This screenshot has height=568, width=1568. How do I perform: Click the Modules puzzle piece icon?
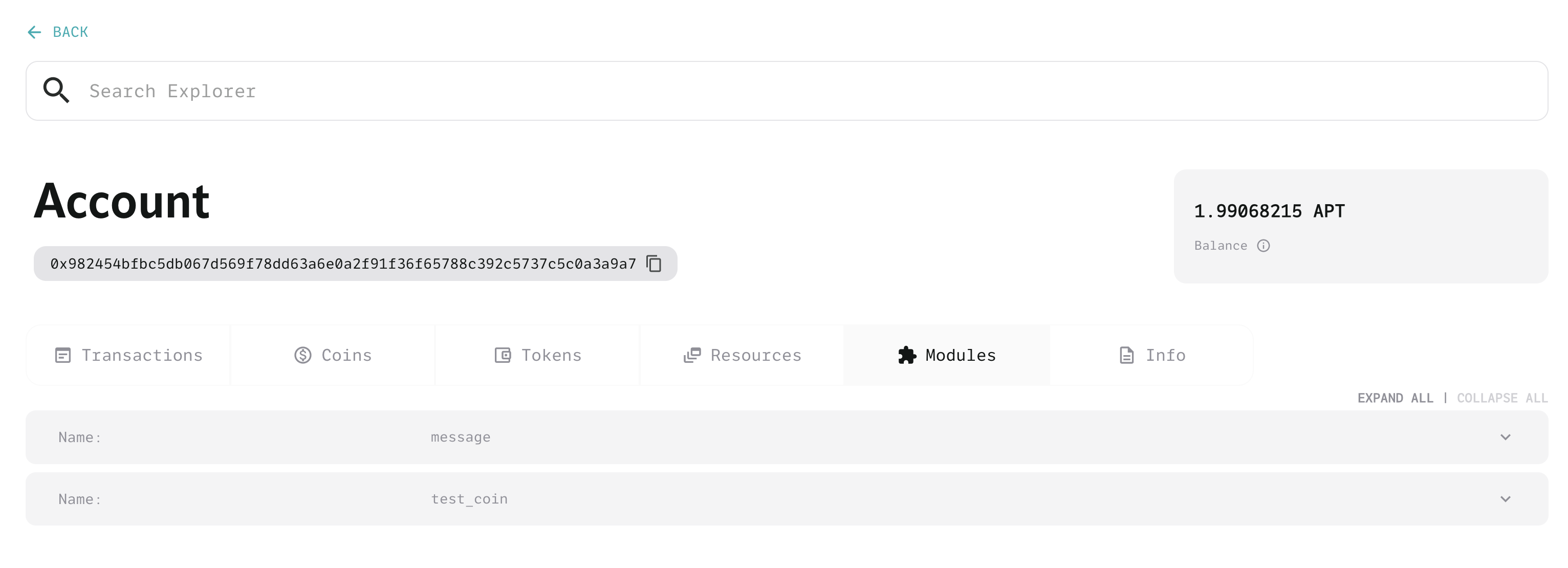coord(907,355)
